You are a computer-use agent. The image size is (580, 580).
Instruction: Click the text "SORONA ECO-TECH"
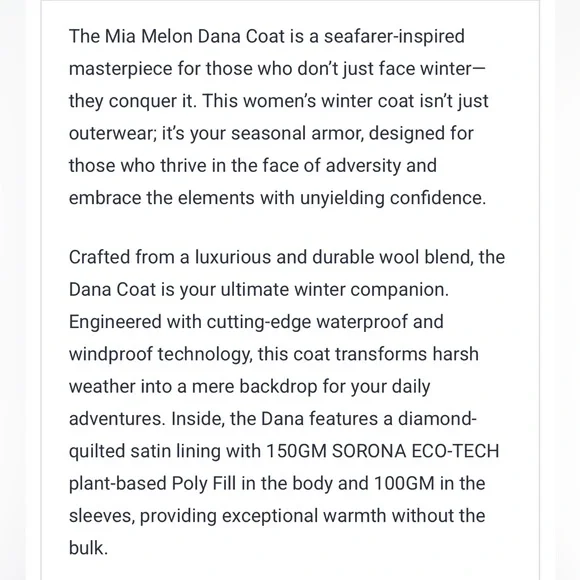pyautogui.click(x=416, y=451)
